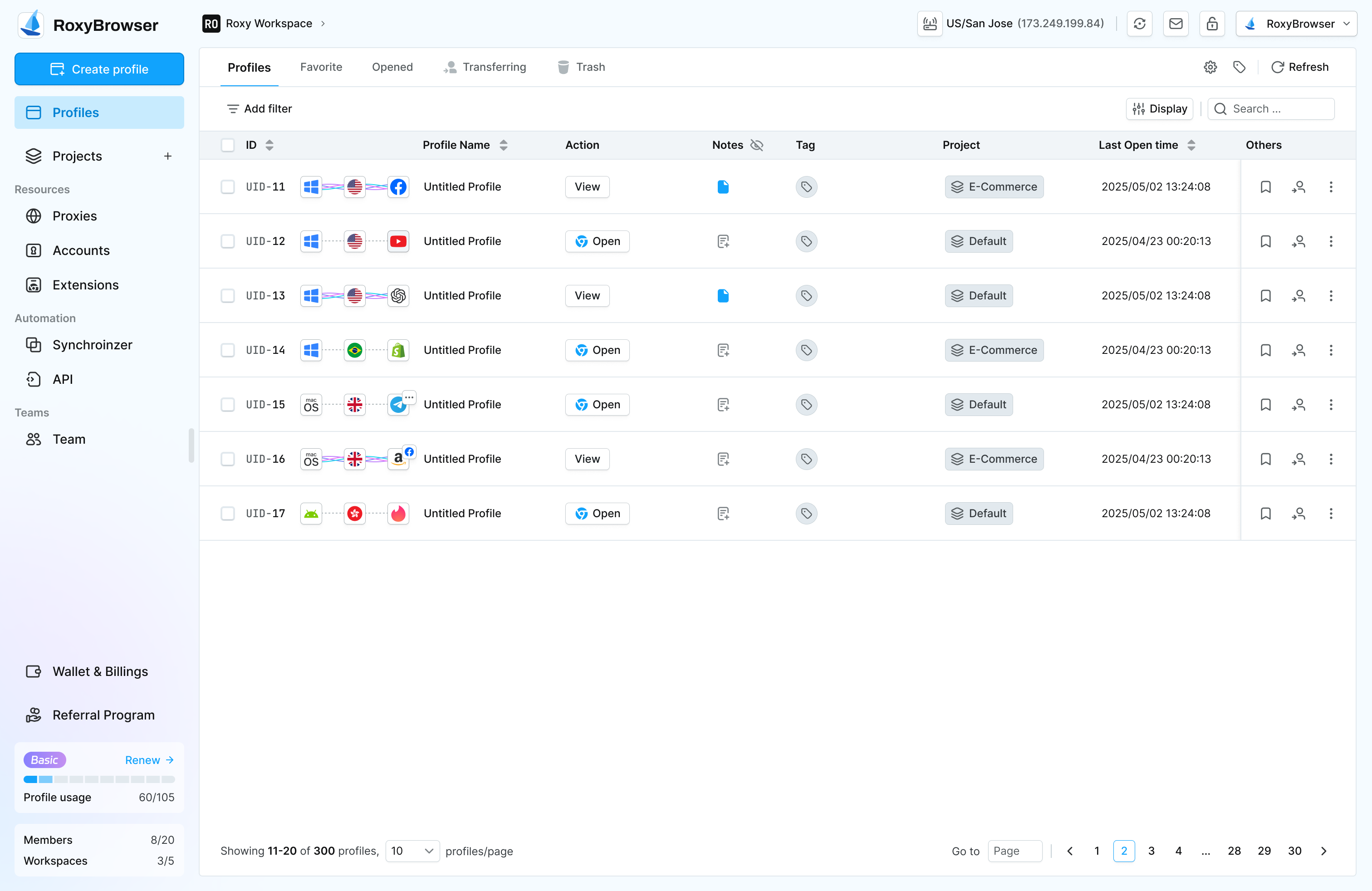Screen dimensions: 1372x891
Task: Click the bookmark icon on UID-11 row
Action: 1266,187
